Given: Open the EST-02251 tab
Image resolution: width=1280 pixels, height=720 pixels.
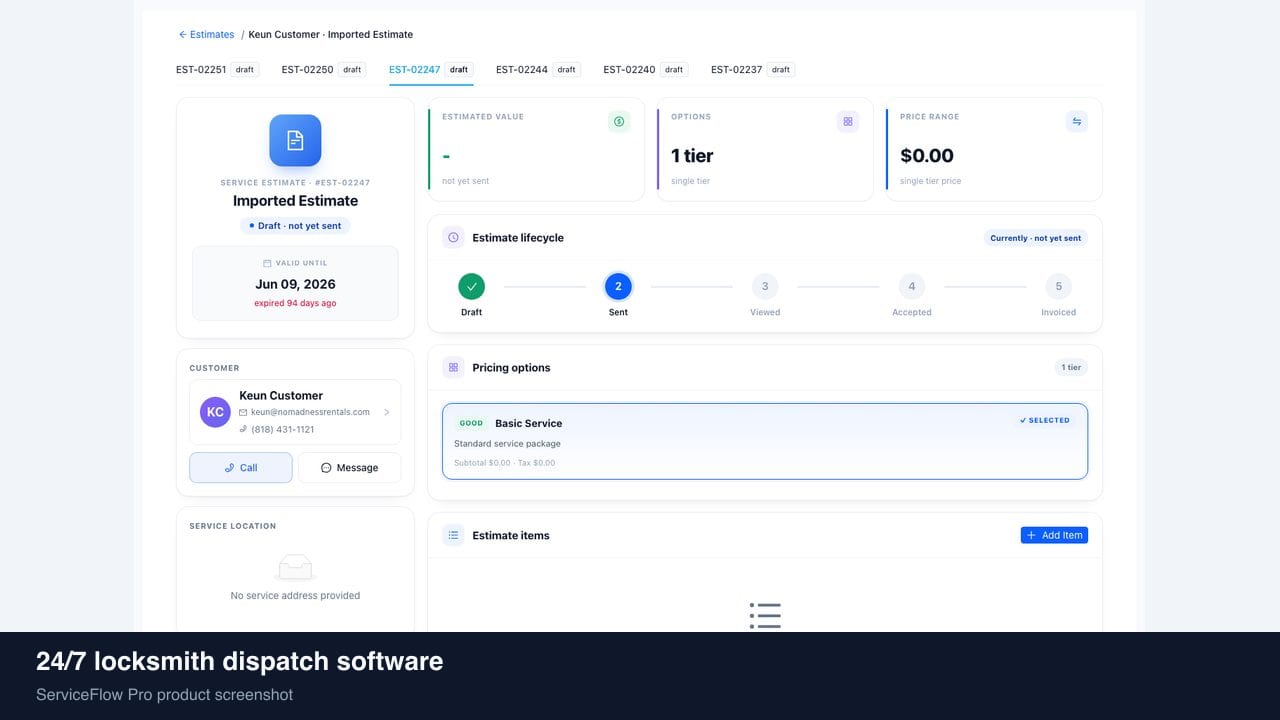Looking at the screenshot, I should (x=217, y=70).
